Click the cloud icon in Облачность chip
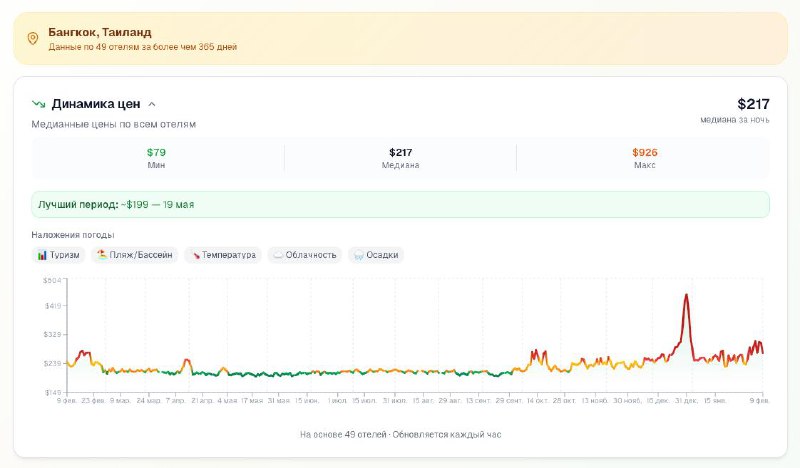800x468 pixels. coord(277,255)
